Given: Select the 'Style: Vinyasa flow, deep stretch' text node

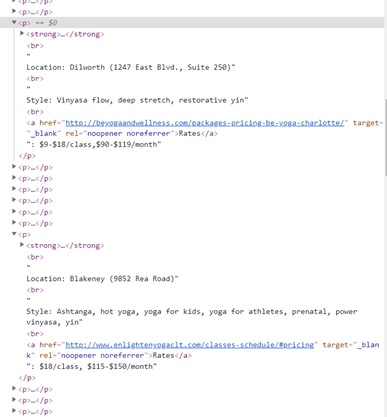Looking at the screenshot, I should (x=137, y=100).
